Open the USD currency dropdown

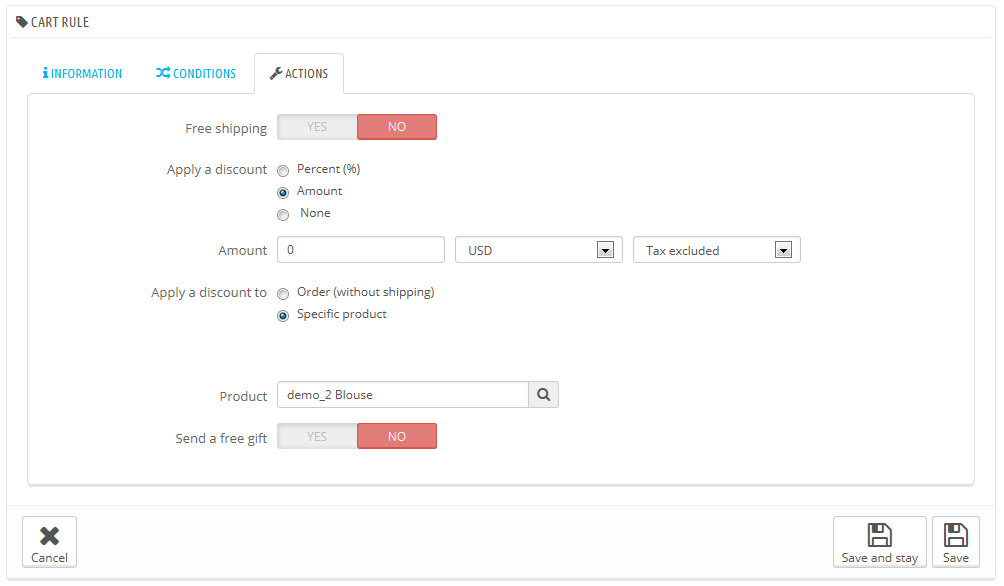538,250
